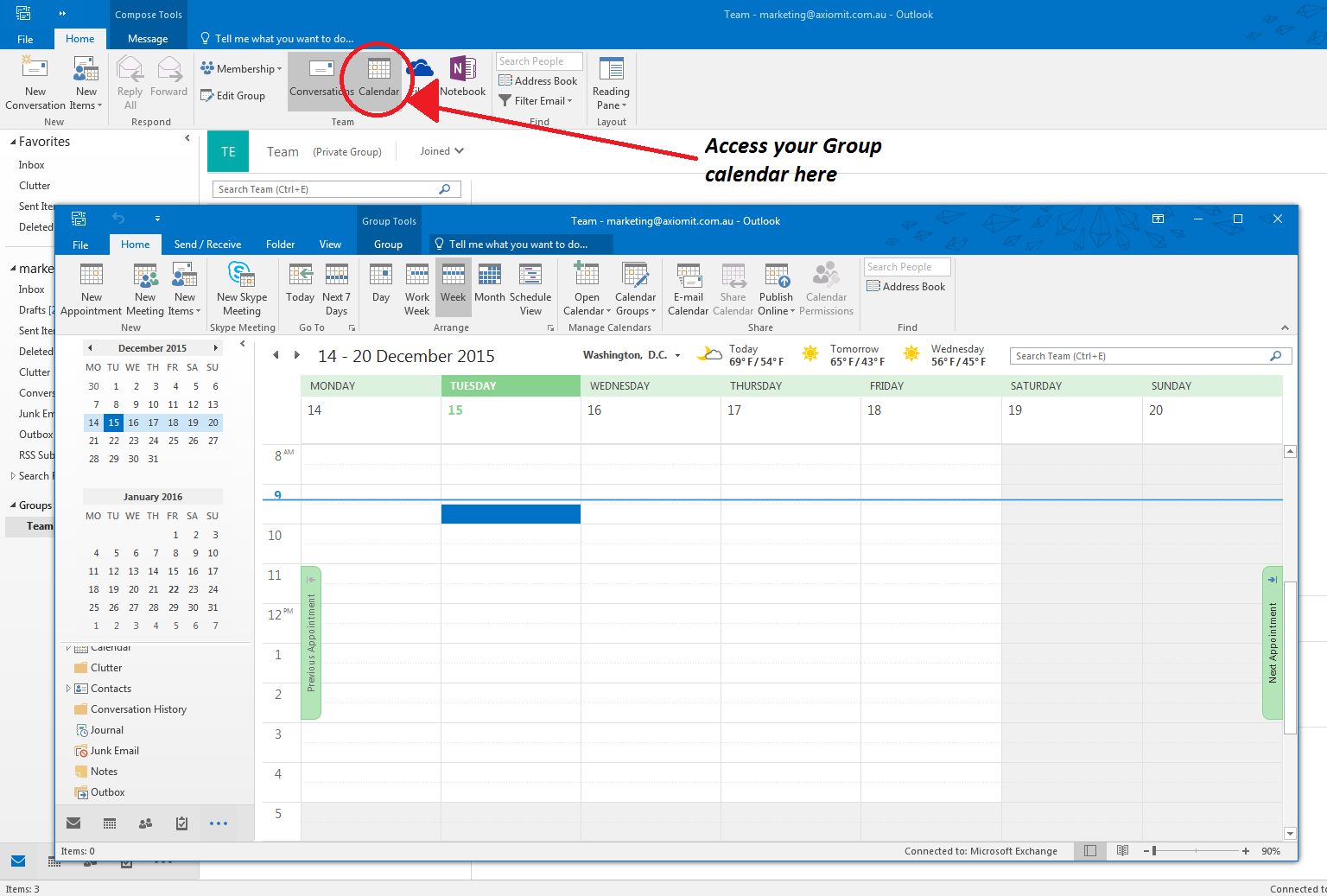Adjust the zoom slider handle
Screen dimensions: 1327x896
point(1154,851)
